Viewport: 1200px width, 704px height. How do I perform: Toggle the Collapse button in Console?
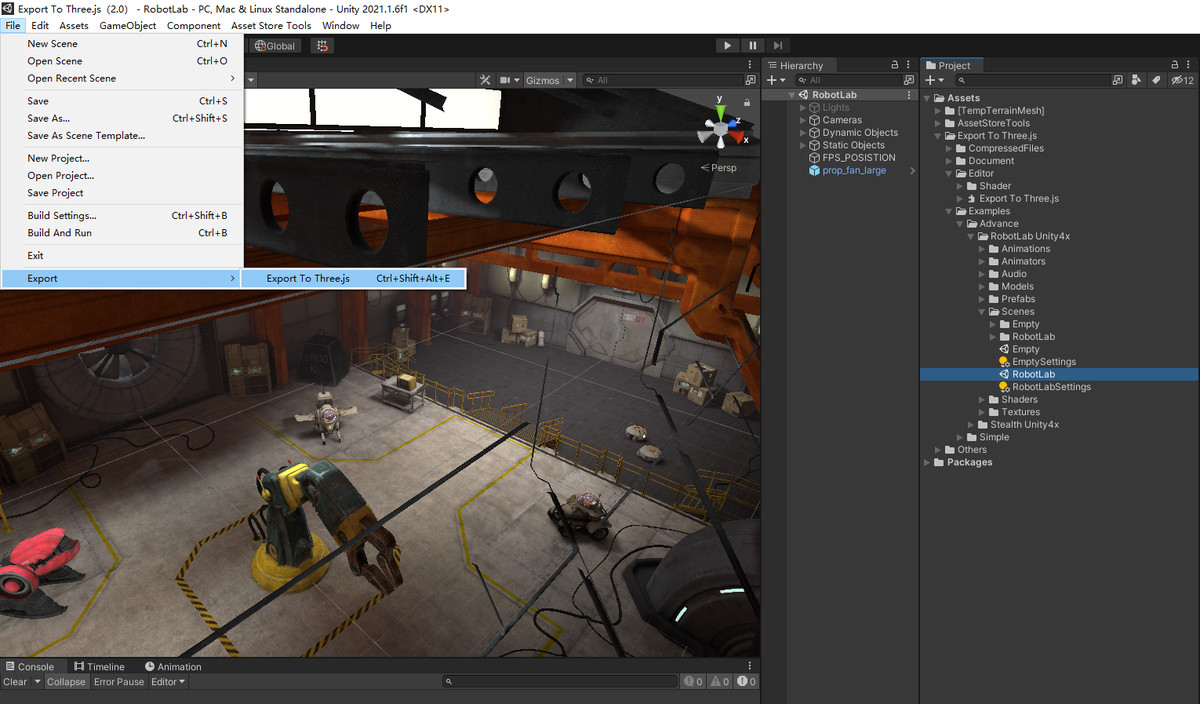[66, 681]
